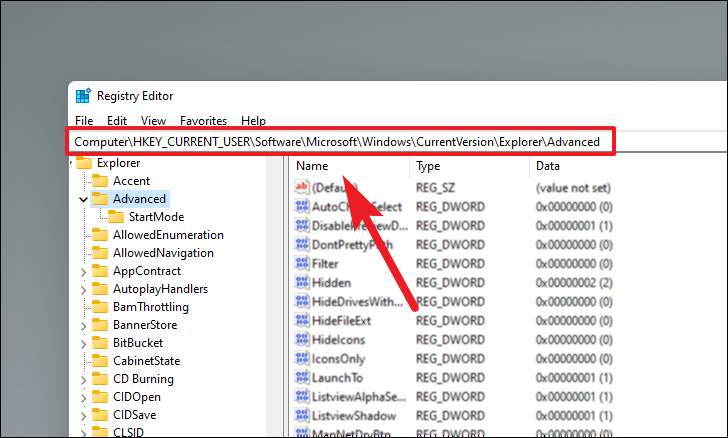728x438 pixels.
Task: Select the IconsOnly DWORD icon
Action: [x=302, y=359]
